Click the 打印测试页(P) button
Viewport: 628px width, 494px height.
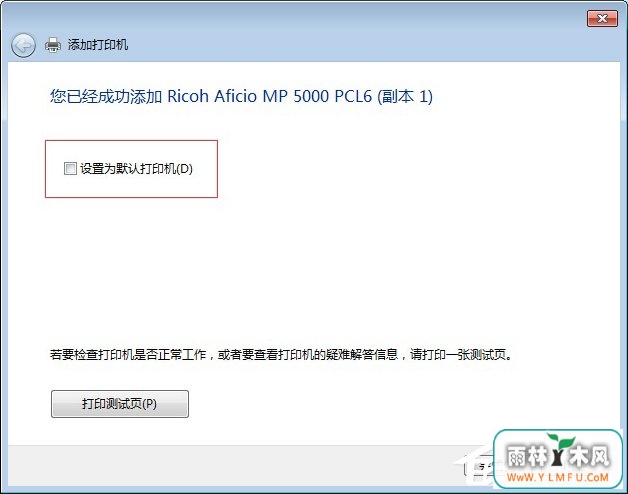pyautogui.click(x=120, y=404)
